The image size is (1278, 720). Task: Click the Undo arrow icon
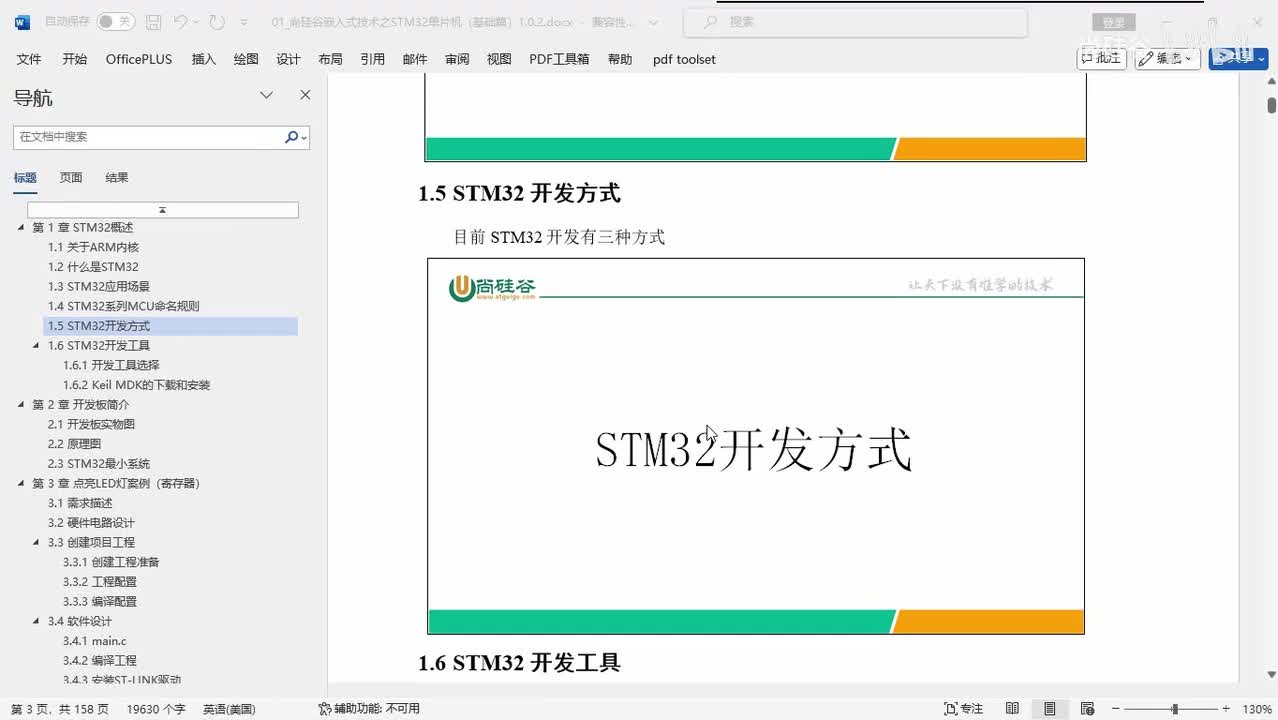pyautogui.click(x=180, y=21)
